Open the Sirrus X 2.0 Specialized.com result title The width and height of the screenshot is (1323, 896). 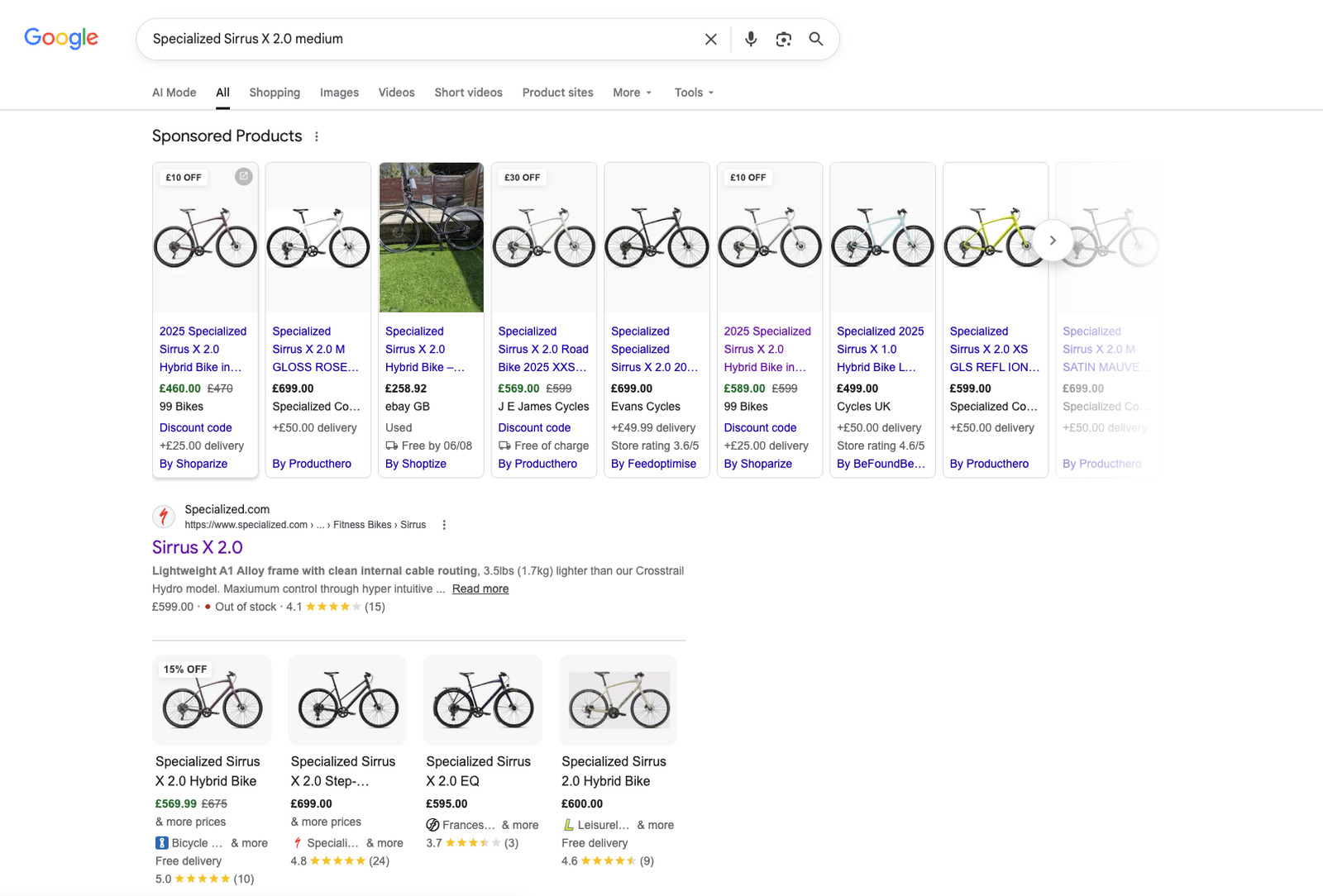197,547
